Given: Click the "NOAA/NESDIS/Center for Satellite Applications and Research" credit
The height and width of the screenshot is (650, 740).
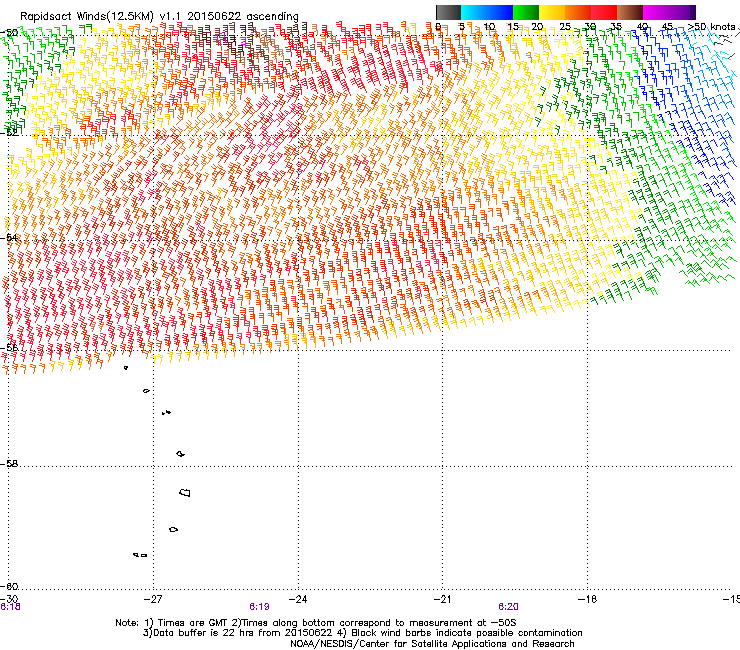Looking at the screenshot, I should [432, 644].
